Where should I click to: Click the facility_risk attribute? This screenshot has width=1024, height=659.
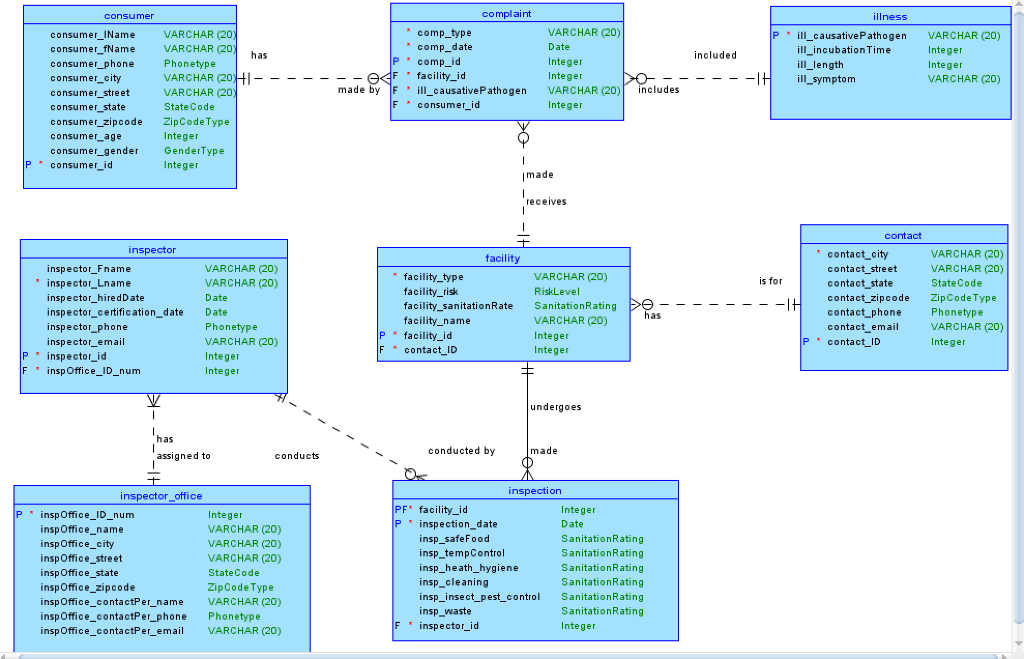(x=431, y=292)
